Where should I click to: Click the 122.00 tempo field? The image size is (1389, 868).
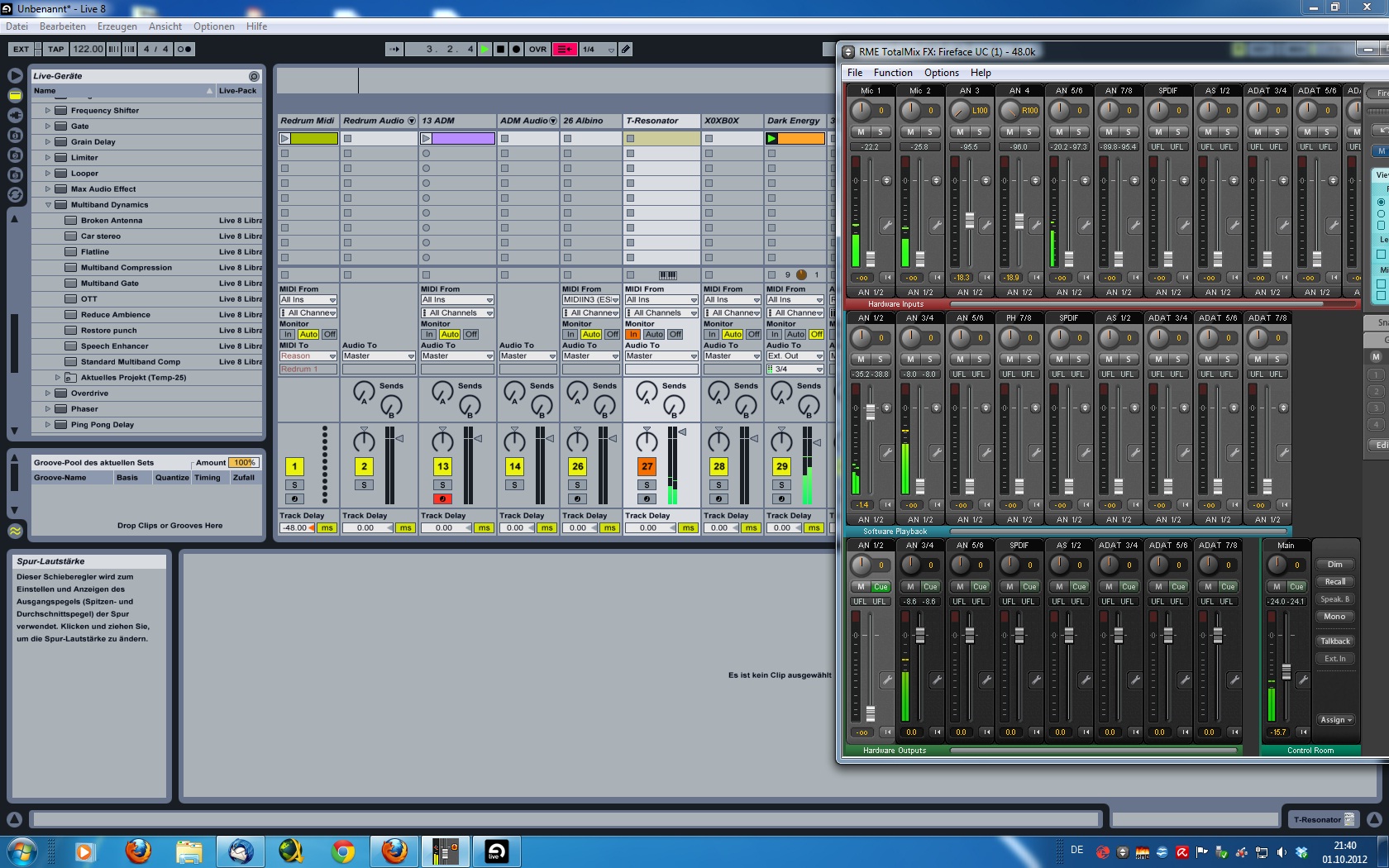pyautogui.click(x=88, y=49)
